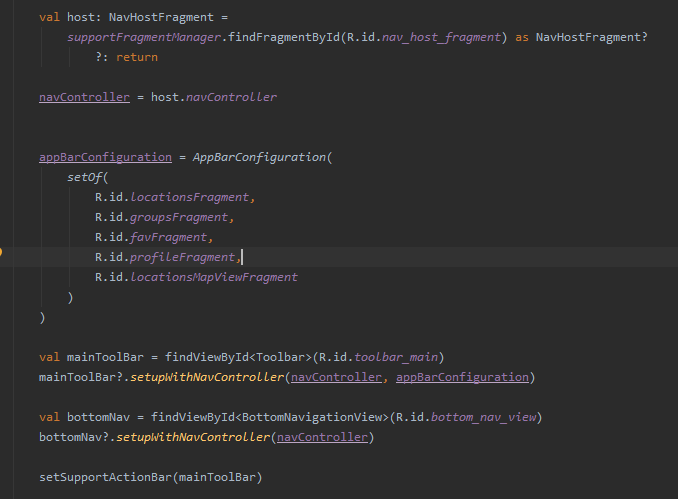Click the Toolbar type parameter in findViewById

coord(285,357)
